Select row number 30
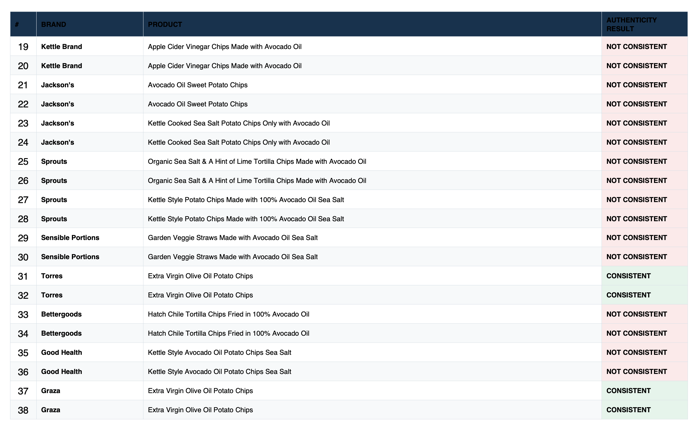 [x=23, y=258]
